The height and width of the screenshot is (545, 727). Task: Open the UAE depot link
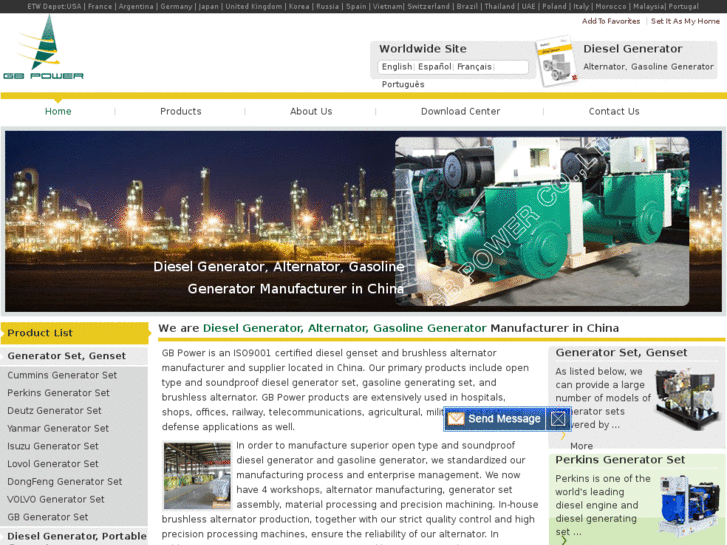(x=528, y=6)
